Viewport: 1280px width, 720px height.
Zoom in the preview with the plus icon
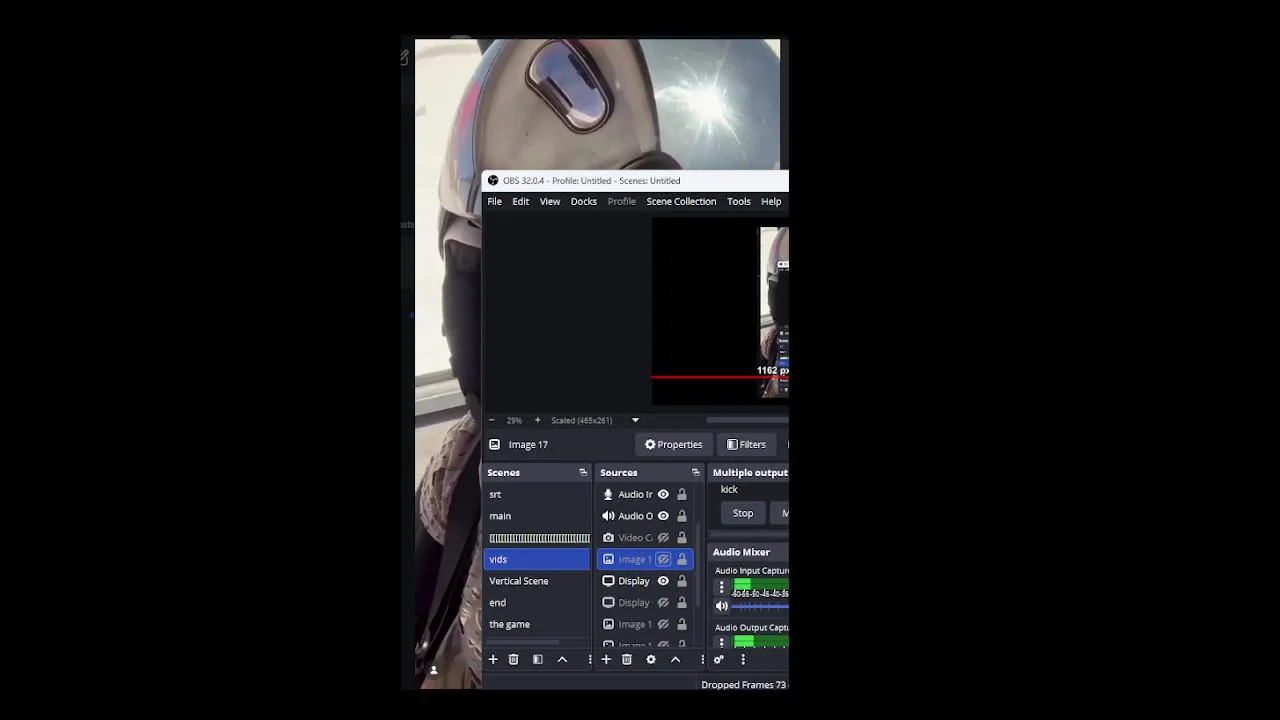537,420
